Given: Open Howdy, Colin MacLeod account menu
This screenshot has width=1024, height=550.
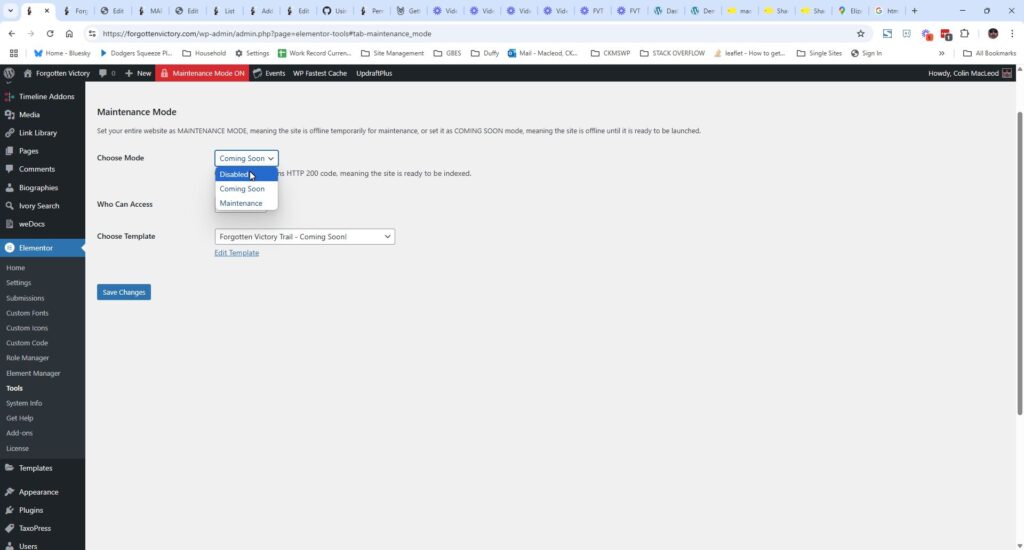Looking at the screenshot, I should click(970, 73).
